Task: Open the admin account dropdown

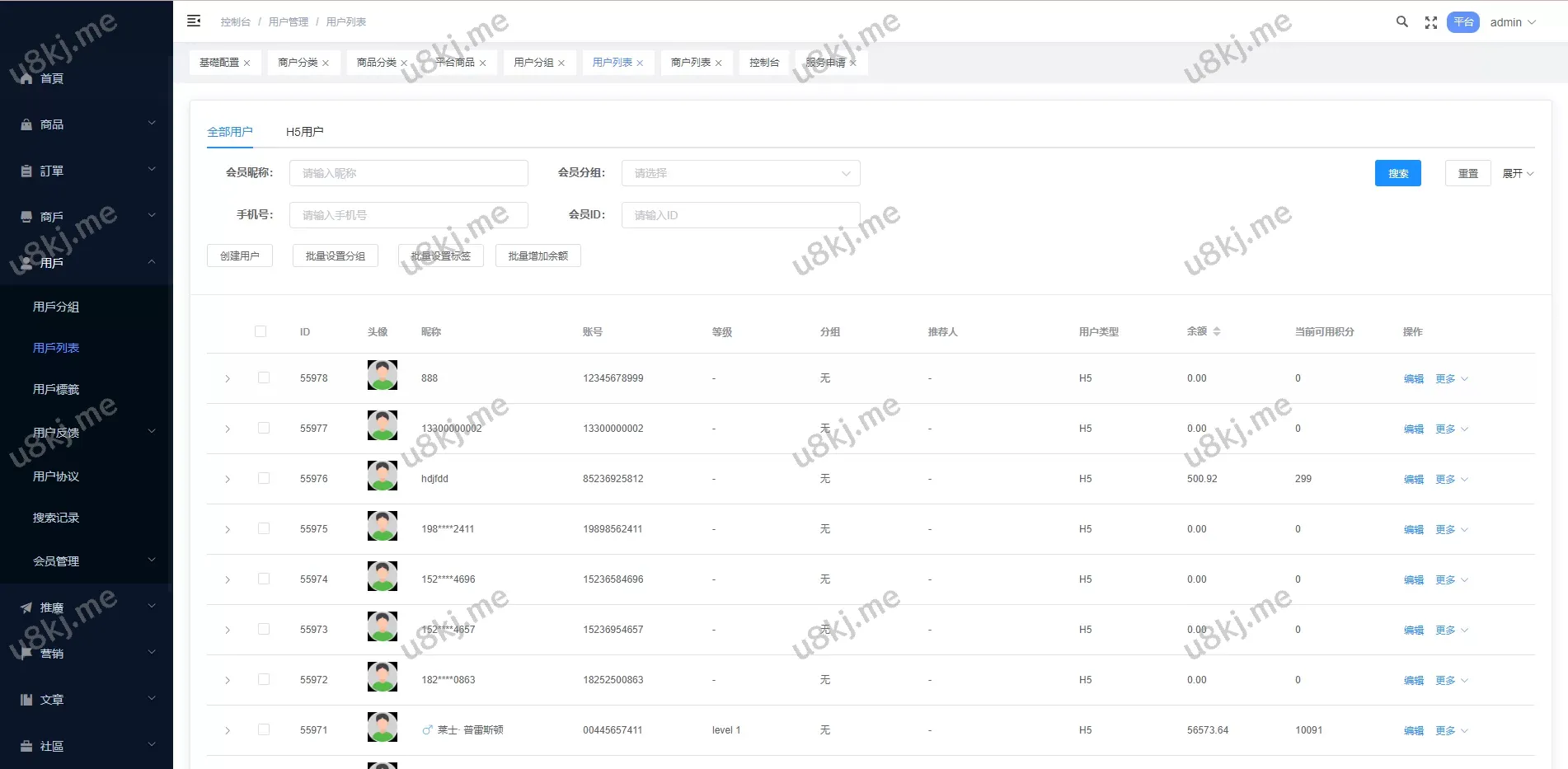Action: [1513, 22]
